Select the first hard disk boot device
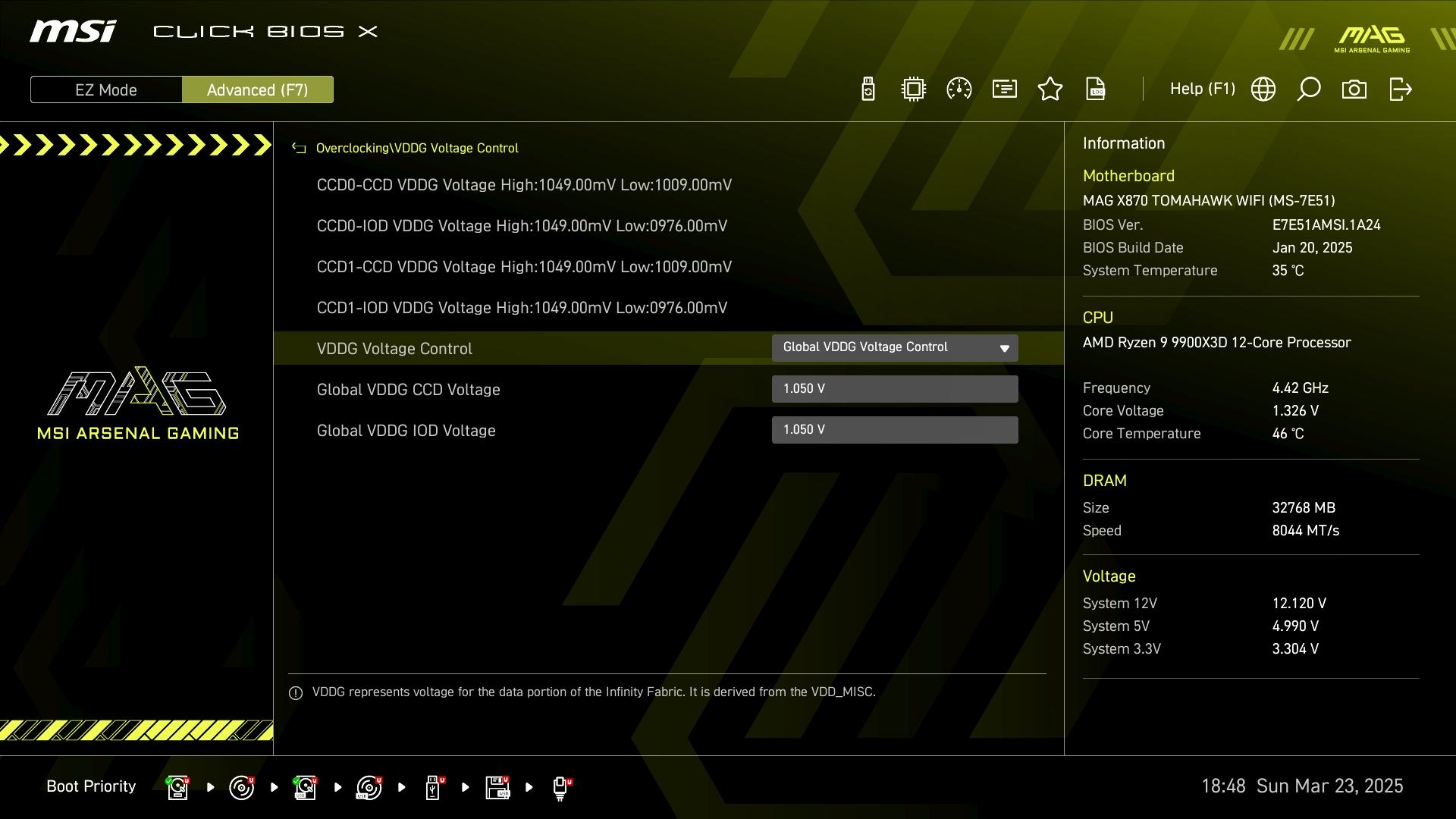Viewport: 1456px width, 819px height. 178,787
